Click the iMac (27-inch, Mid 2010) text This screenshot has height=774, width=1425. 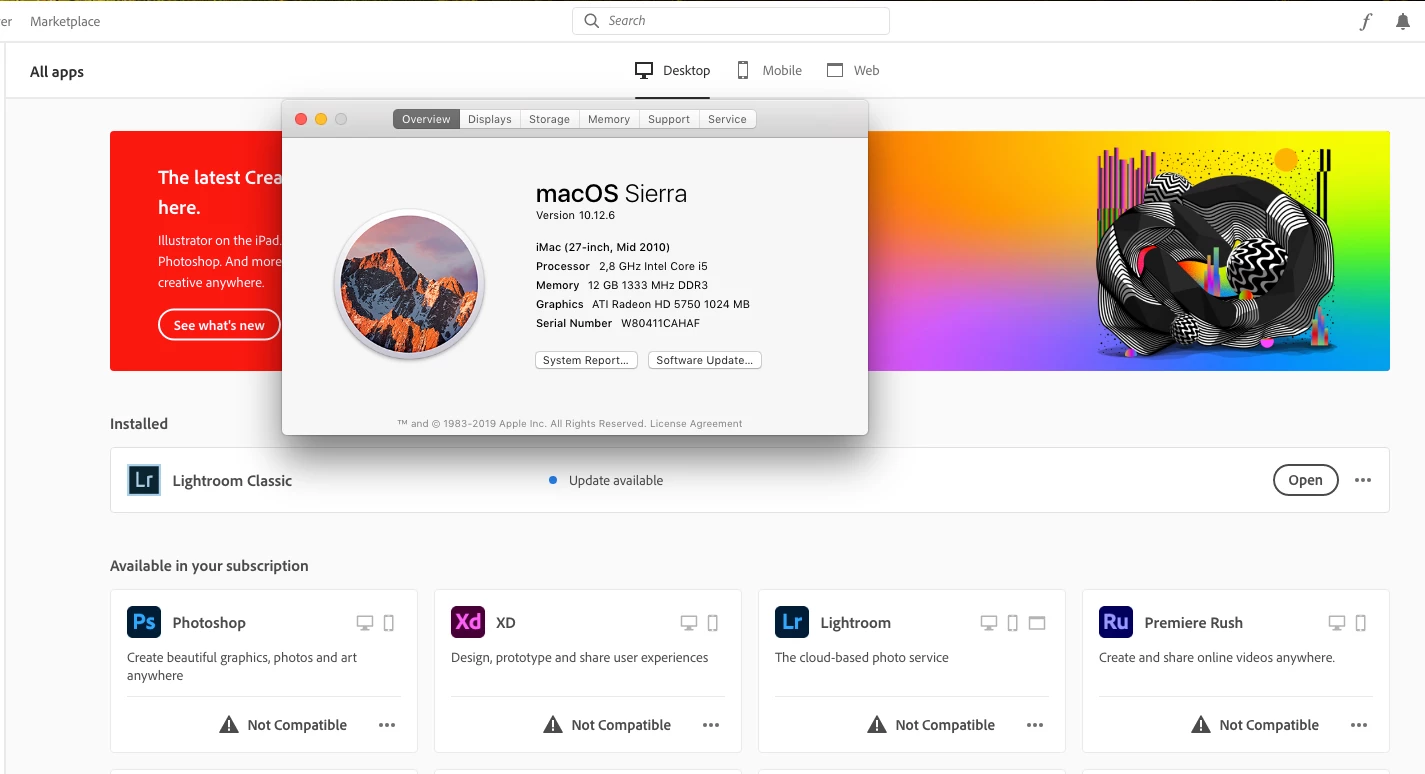pyautogui.click(x=603, y=247)
